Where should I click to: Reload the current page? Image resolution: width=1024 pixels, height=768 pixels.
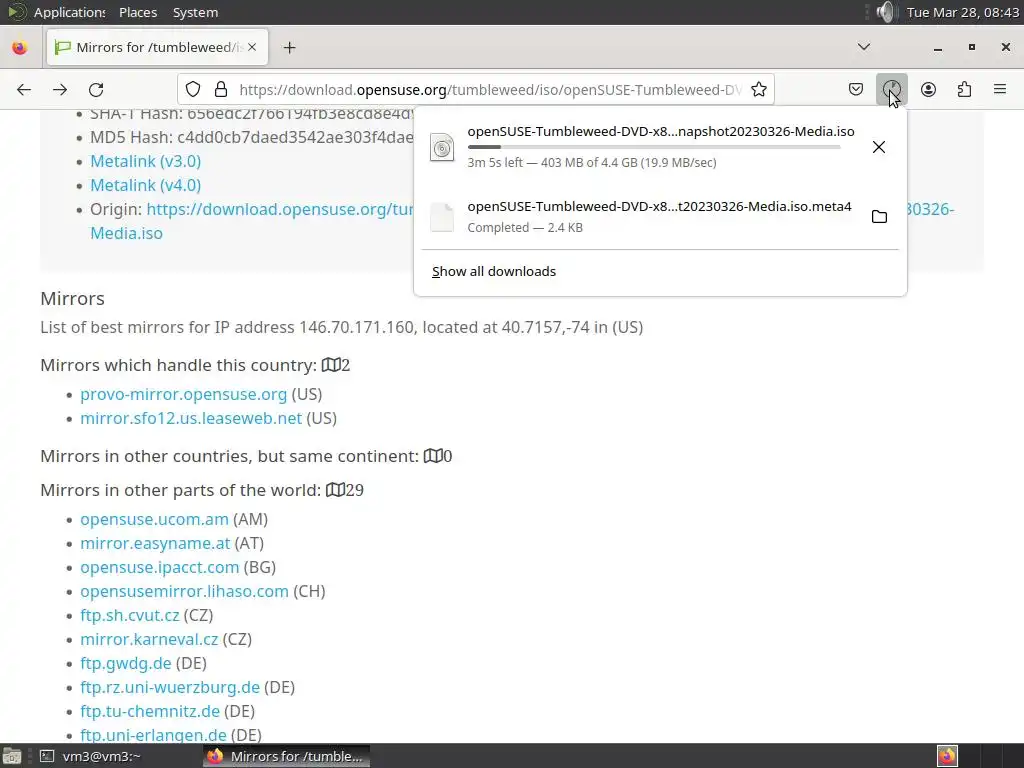pos(97,89)
